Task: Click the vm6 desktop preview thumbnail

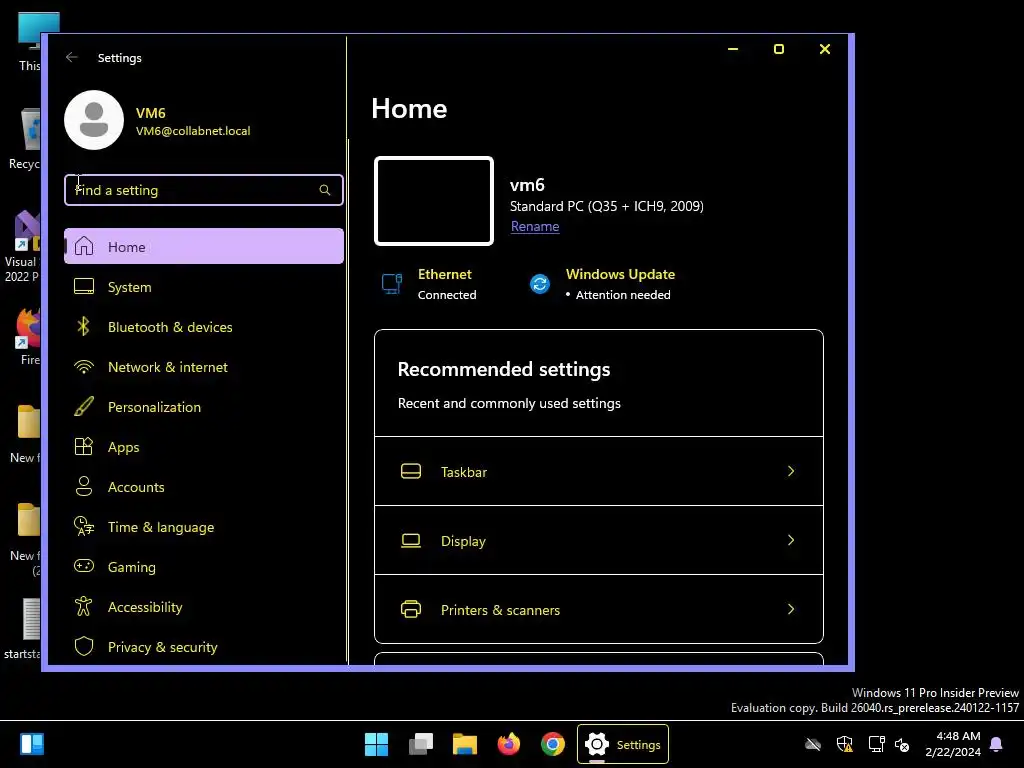Action: pos(434,201)
